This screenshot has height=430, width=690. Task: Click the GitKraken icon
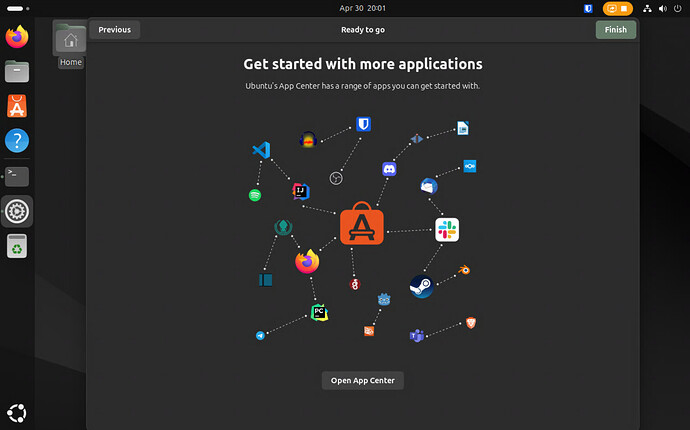coord(283,227)
